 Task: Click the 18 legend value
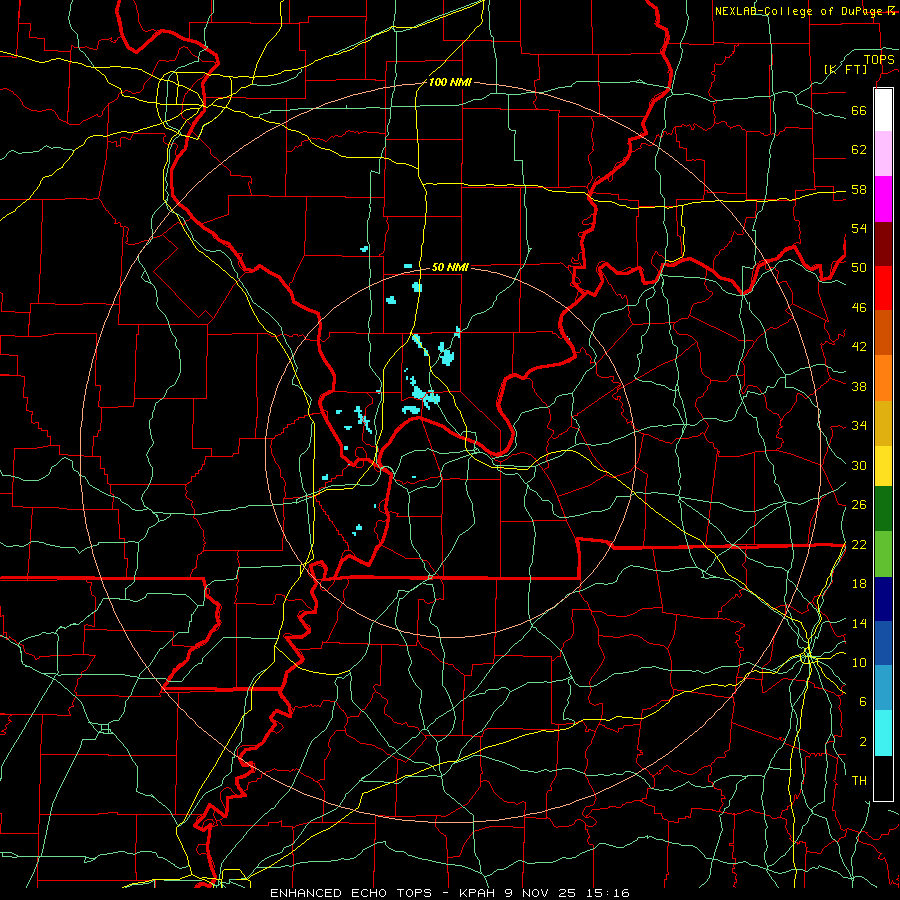859,584
